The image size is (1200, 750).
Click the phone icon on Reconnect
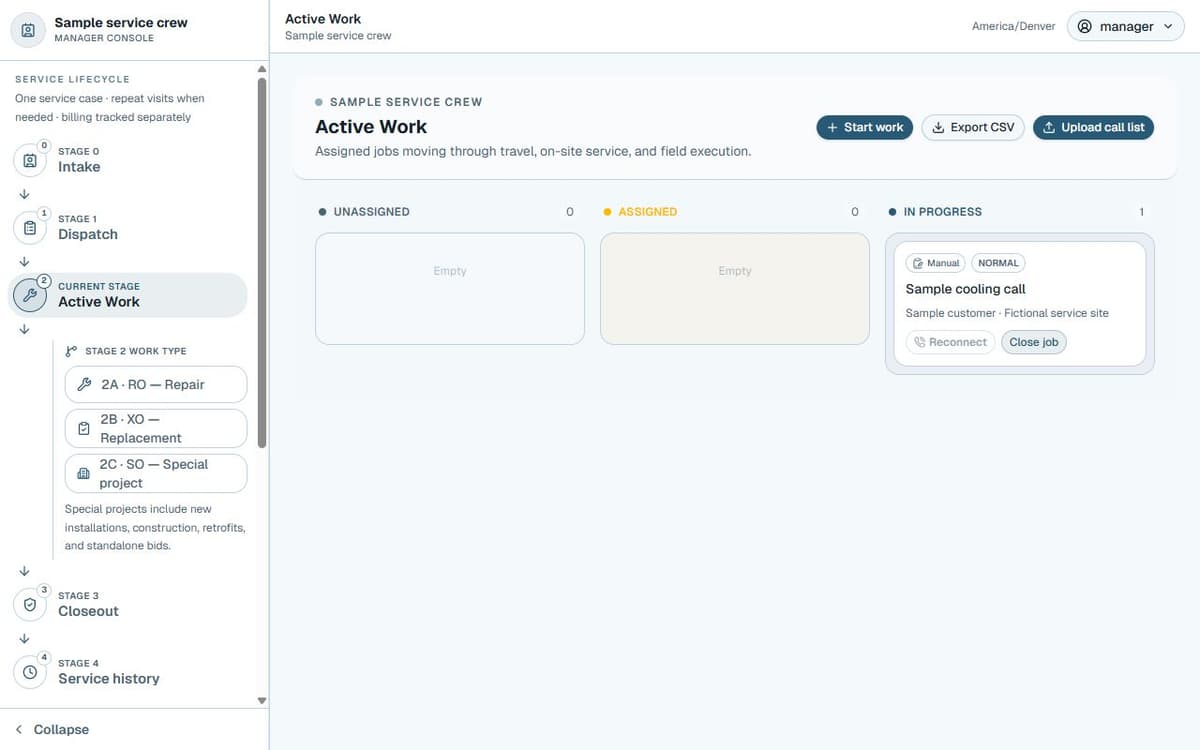click(x=920, y=342)
